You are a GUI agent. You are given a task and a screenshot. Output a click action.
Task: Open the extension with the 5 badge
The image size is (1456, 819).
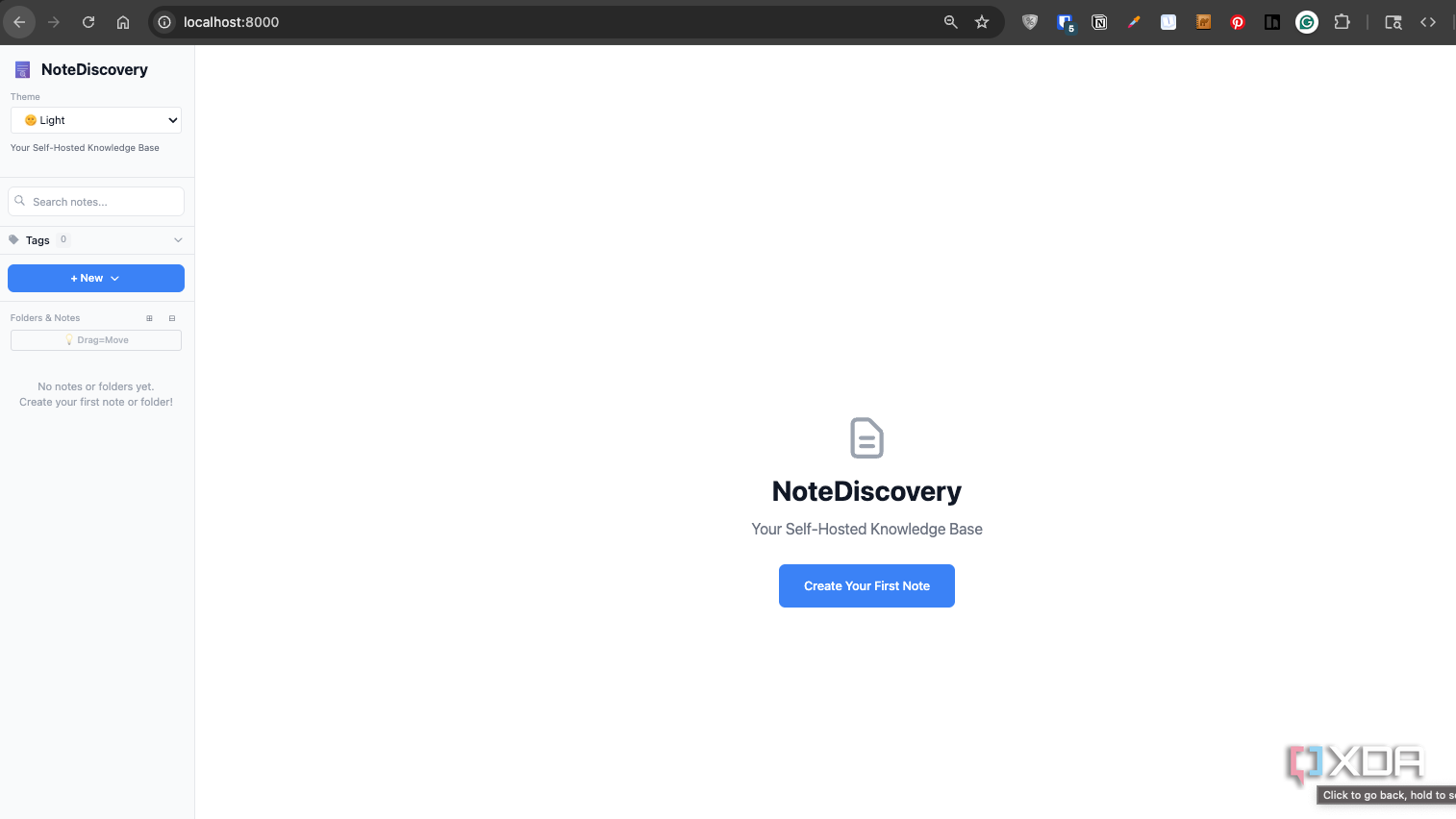coord(1066,23)
